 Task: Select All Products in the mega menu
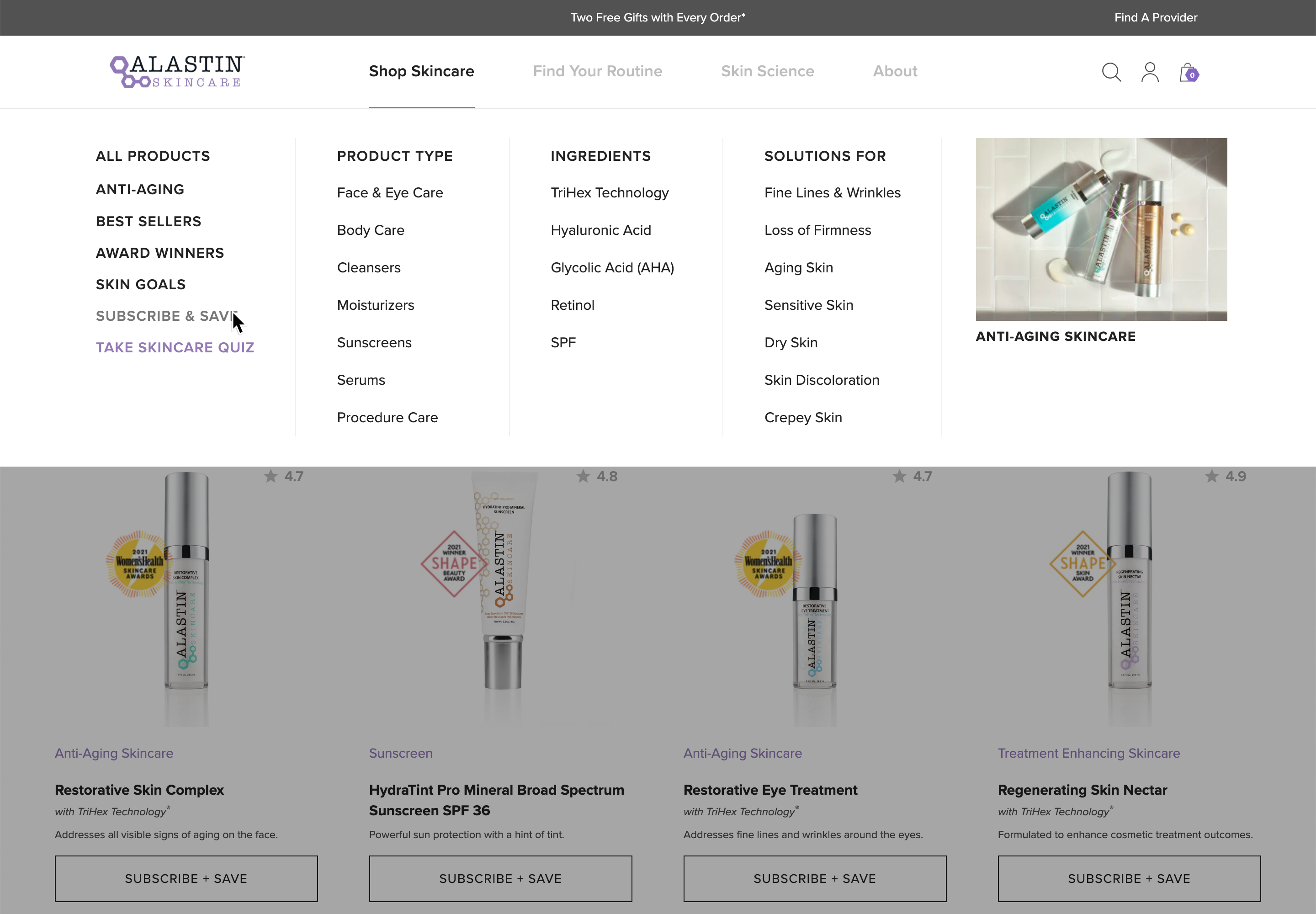[153, 156]
